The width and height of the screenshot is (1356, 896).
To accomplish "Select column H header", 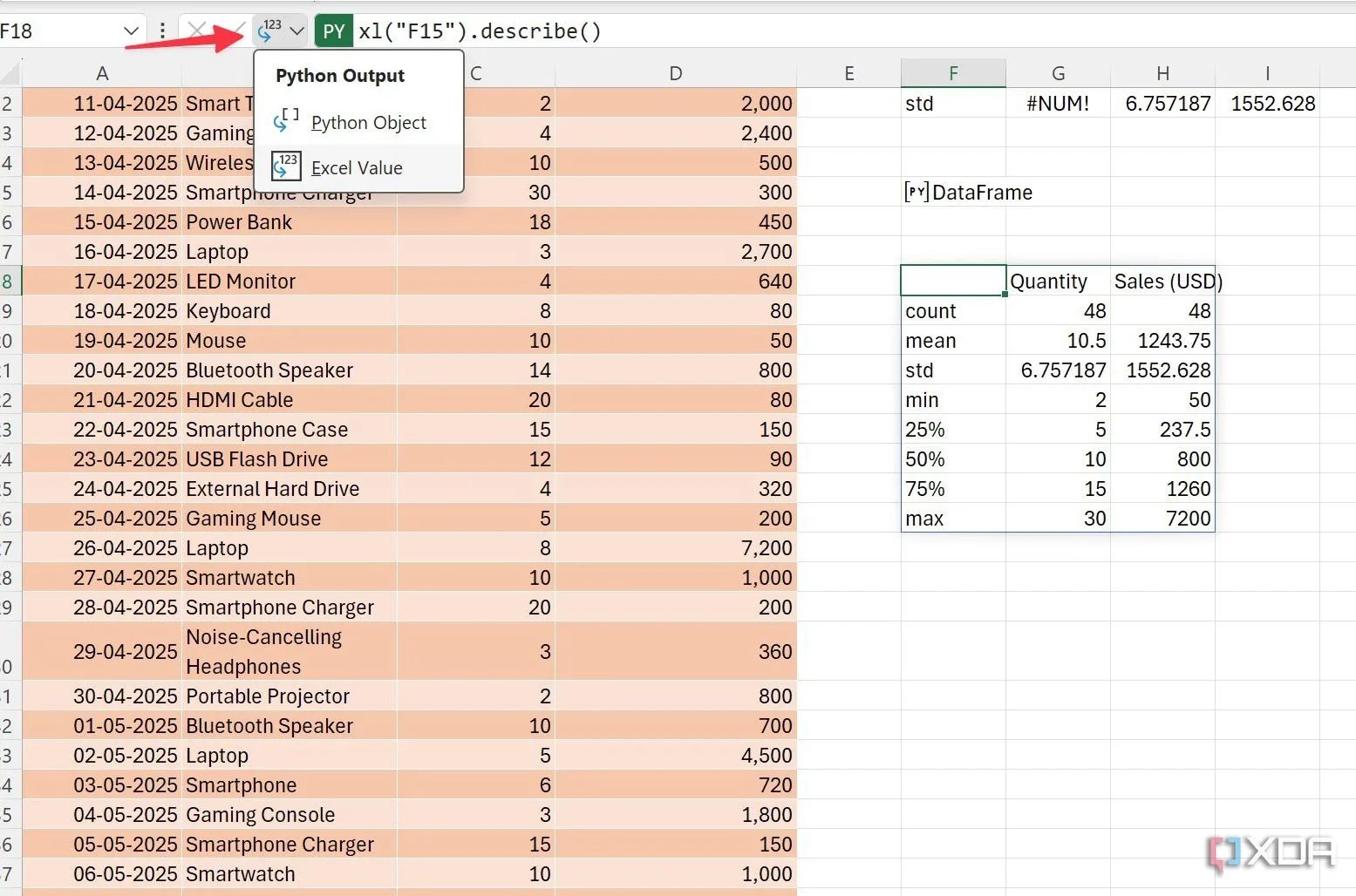I will [x=1162, y=73].
